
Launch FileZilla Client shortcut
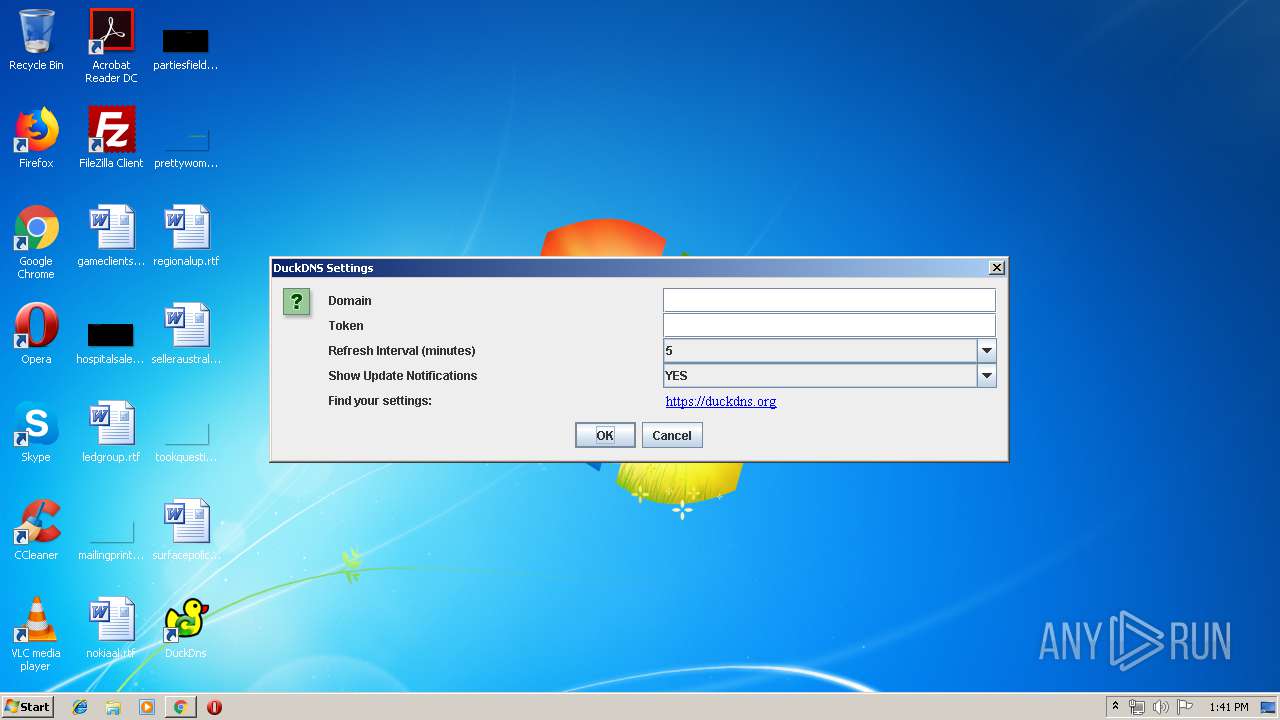(111, 138)
